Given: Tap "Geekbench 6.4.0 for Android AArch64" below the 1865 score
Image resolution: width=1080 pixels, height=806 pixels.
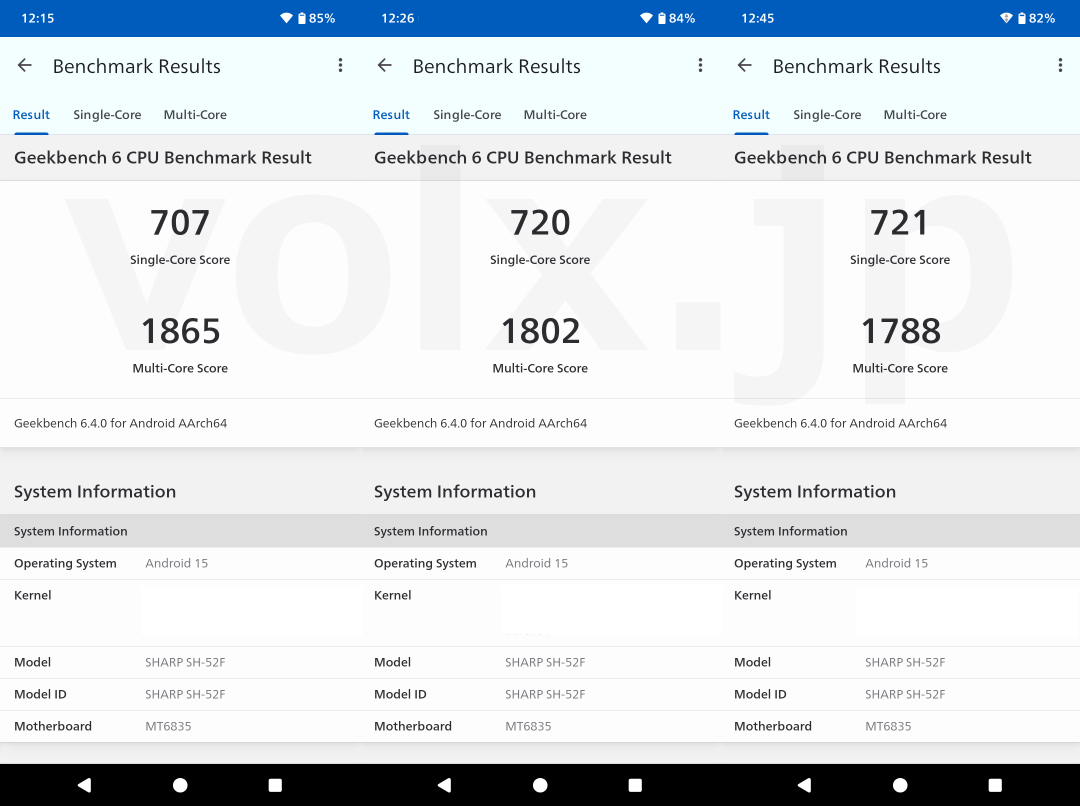Looking at the screenshot, I should click(121, 423).
